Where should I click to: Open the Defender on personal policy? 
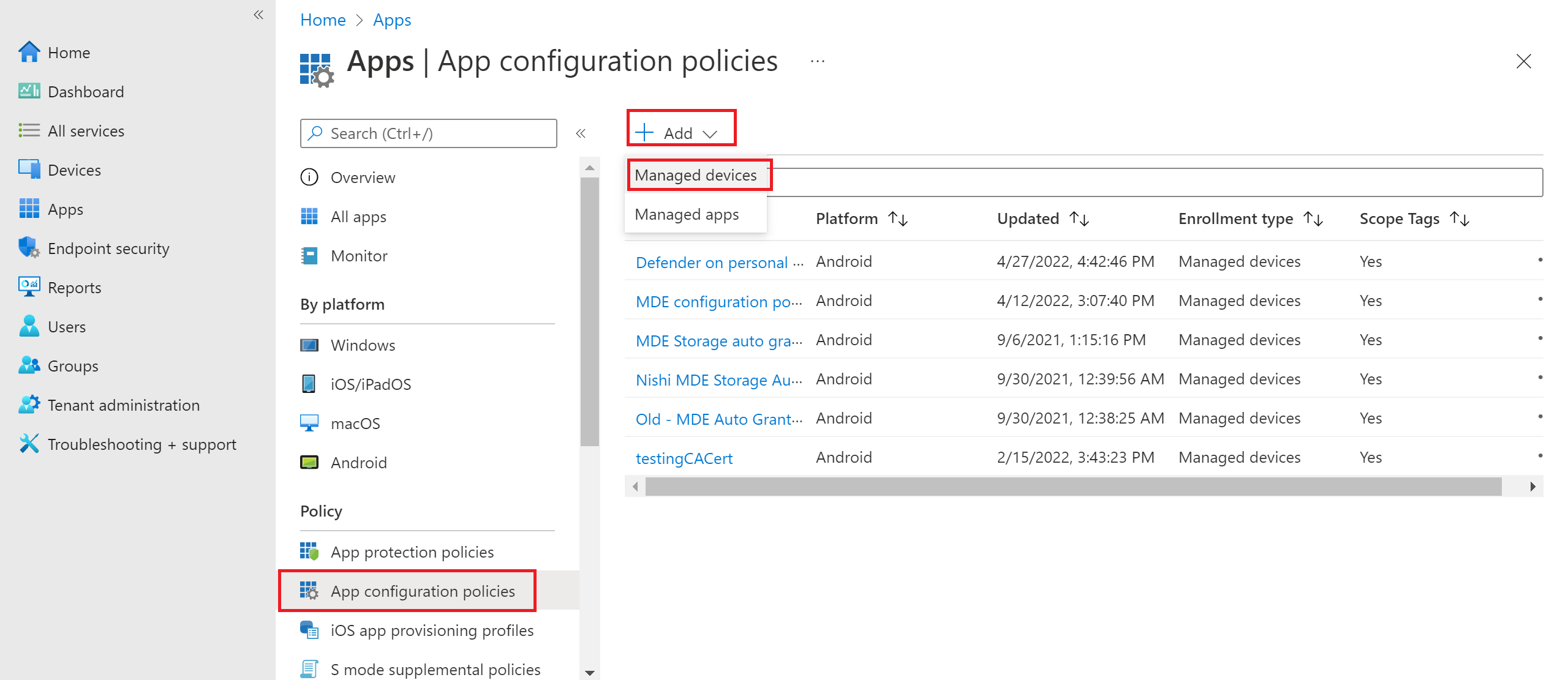715,262
